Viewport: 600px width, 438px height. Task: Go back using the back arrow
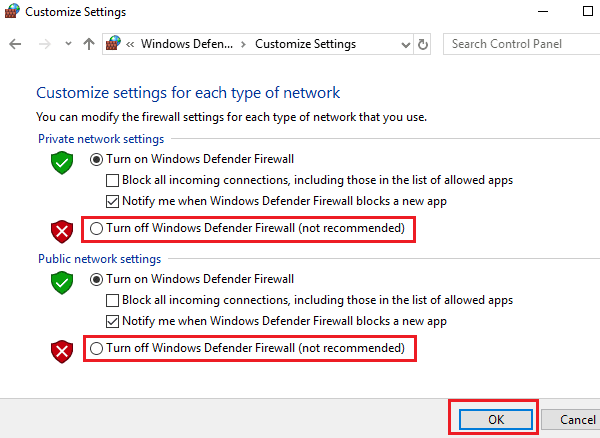[15, 44]
